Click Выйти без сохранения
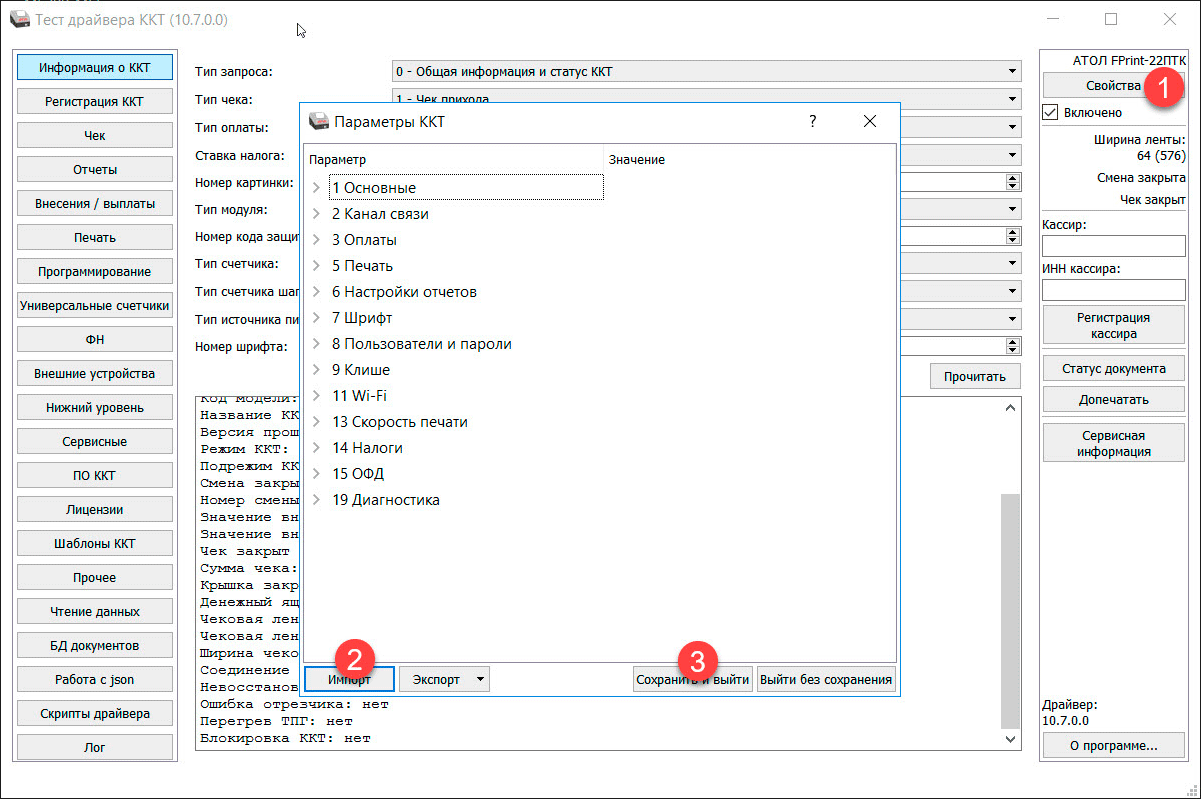The height and width of the screenshot is (799, 1201). (x=825, y=680)
